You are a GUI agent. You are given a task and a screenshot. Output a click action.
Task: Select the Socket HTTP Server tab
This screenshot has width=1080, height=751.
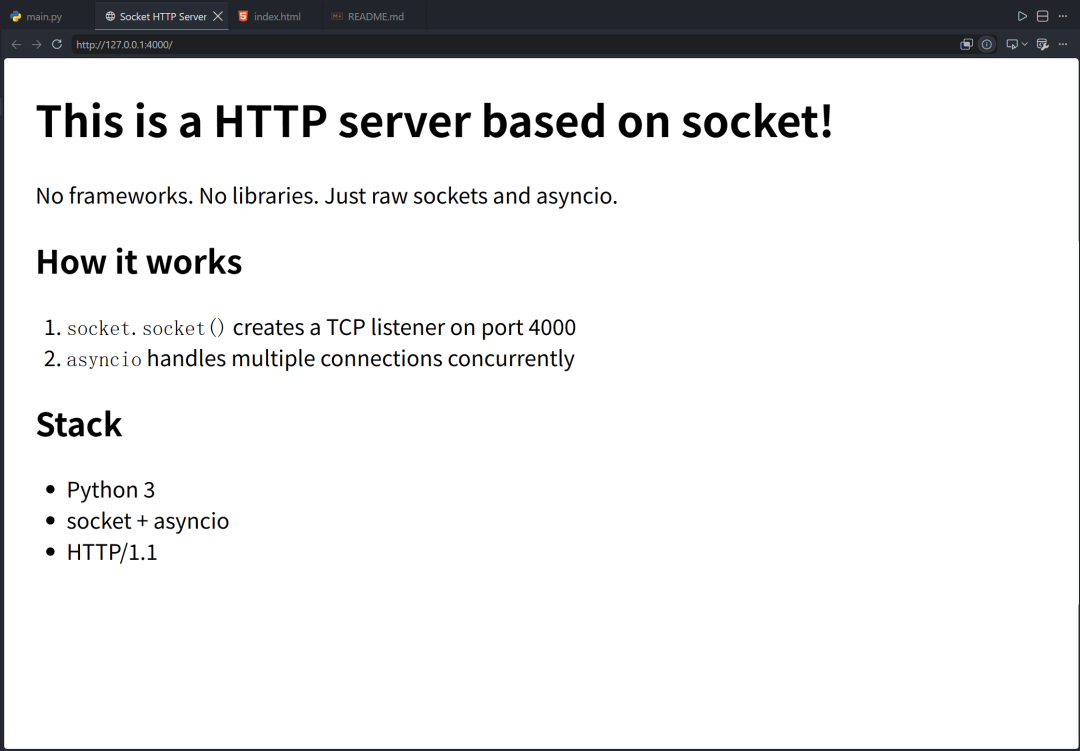pyautogui.click(x=163, y=17)
